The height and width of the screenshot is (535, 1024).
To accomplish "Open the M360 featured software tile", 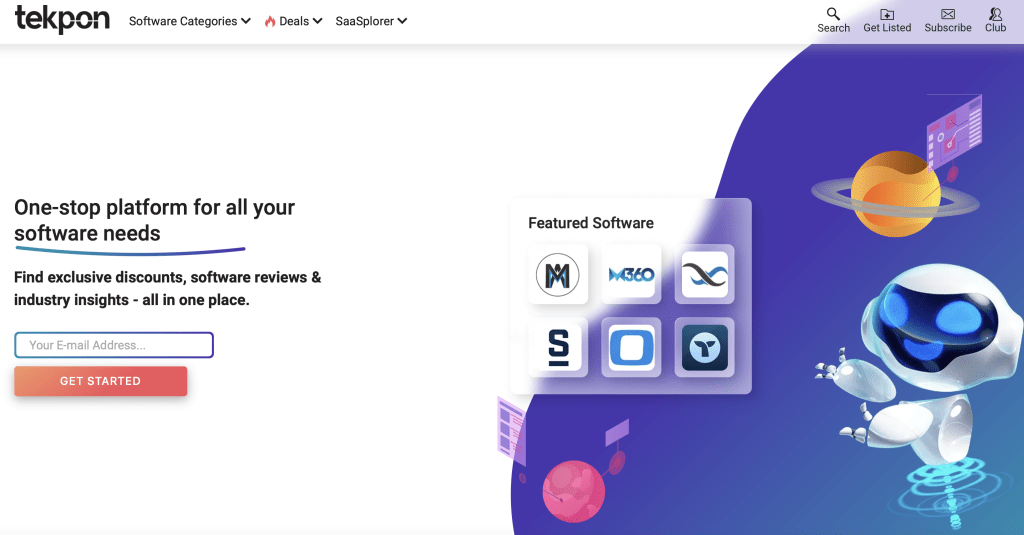I will (631, 275).
